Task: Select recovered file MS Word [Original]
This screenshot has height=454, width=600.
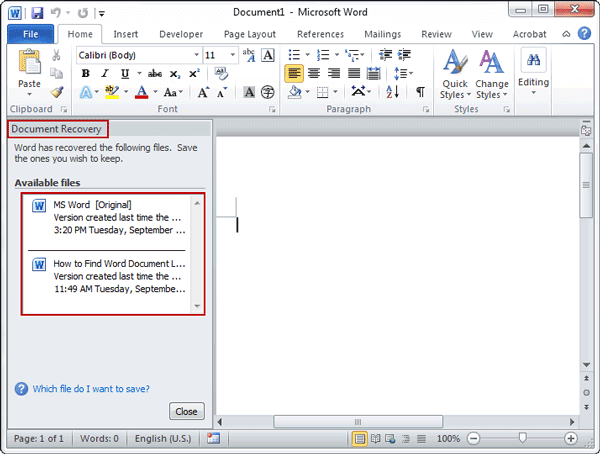Action: [x=109, y=217]
